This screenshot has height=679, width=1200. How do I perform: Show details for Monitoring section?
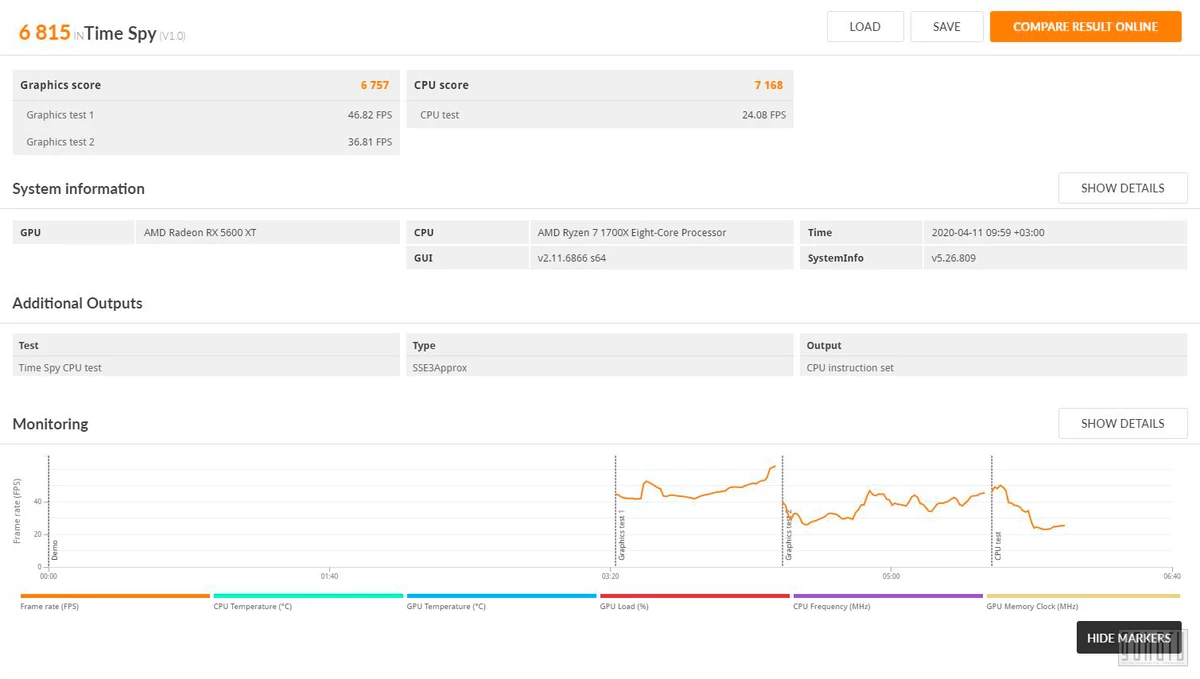tap(1123, 423)
